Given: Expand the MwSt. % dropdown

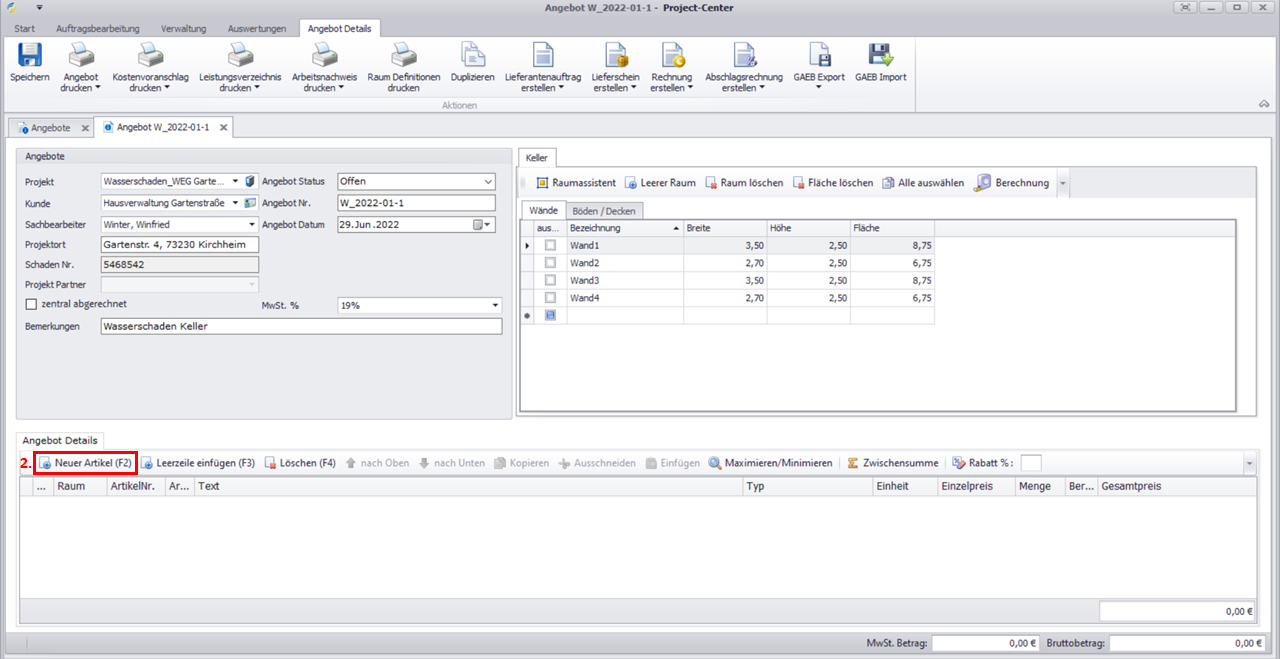Looking at the screenshot, I should [x=494, y=305].
